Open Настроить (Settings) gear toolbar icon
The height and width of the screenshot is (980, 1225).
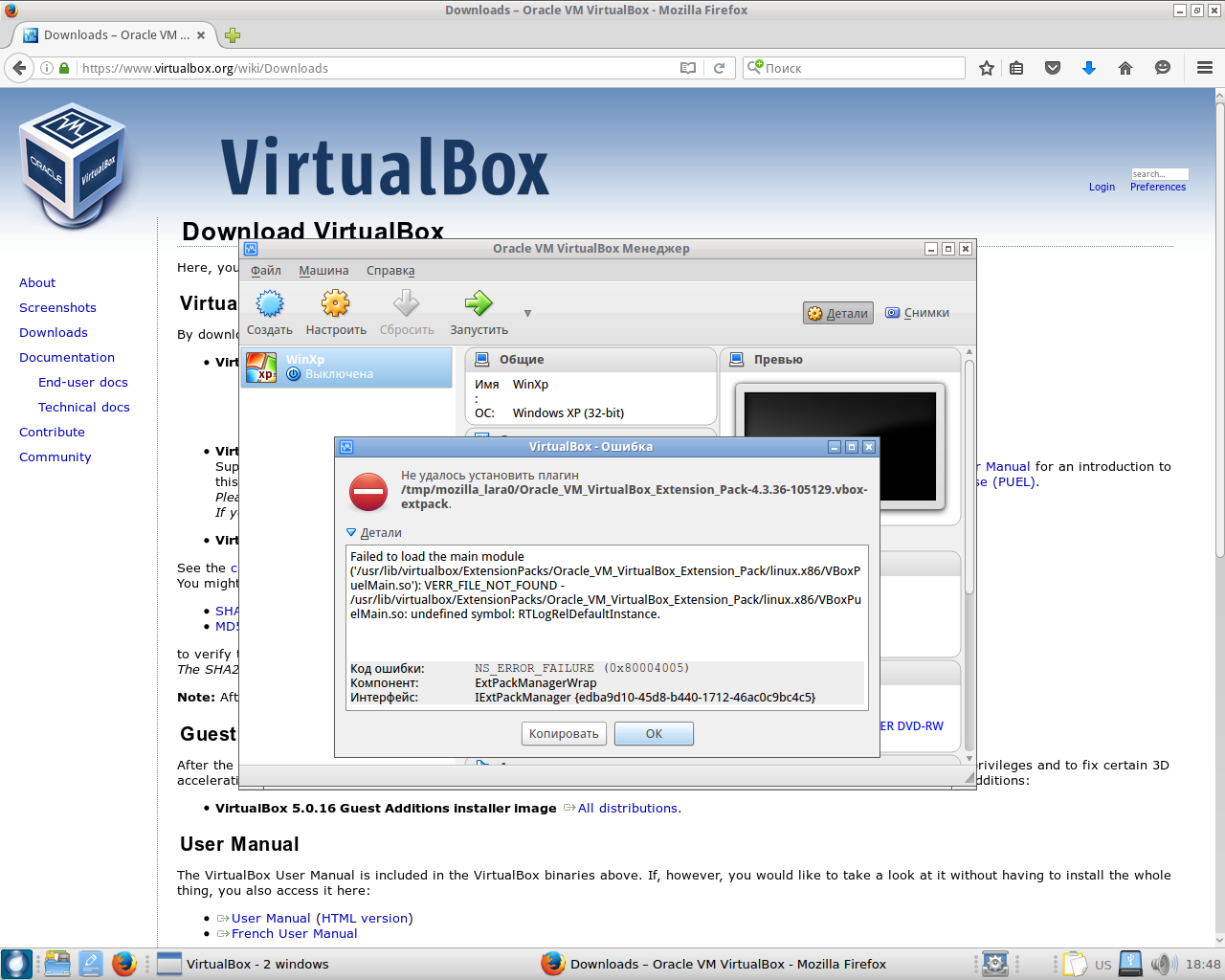(336, 313)
